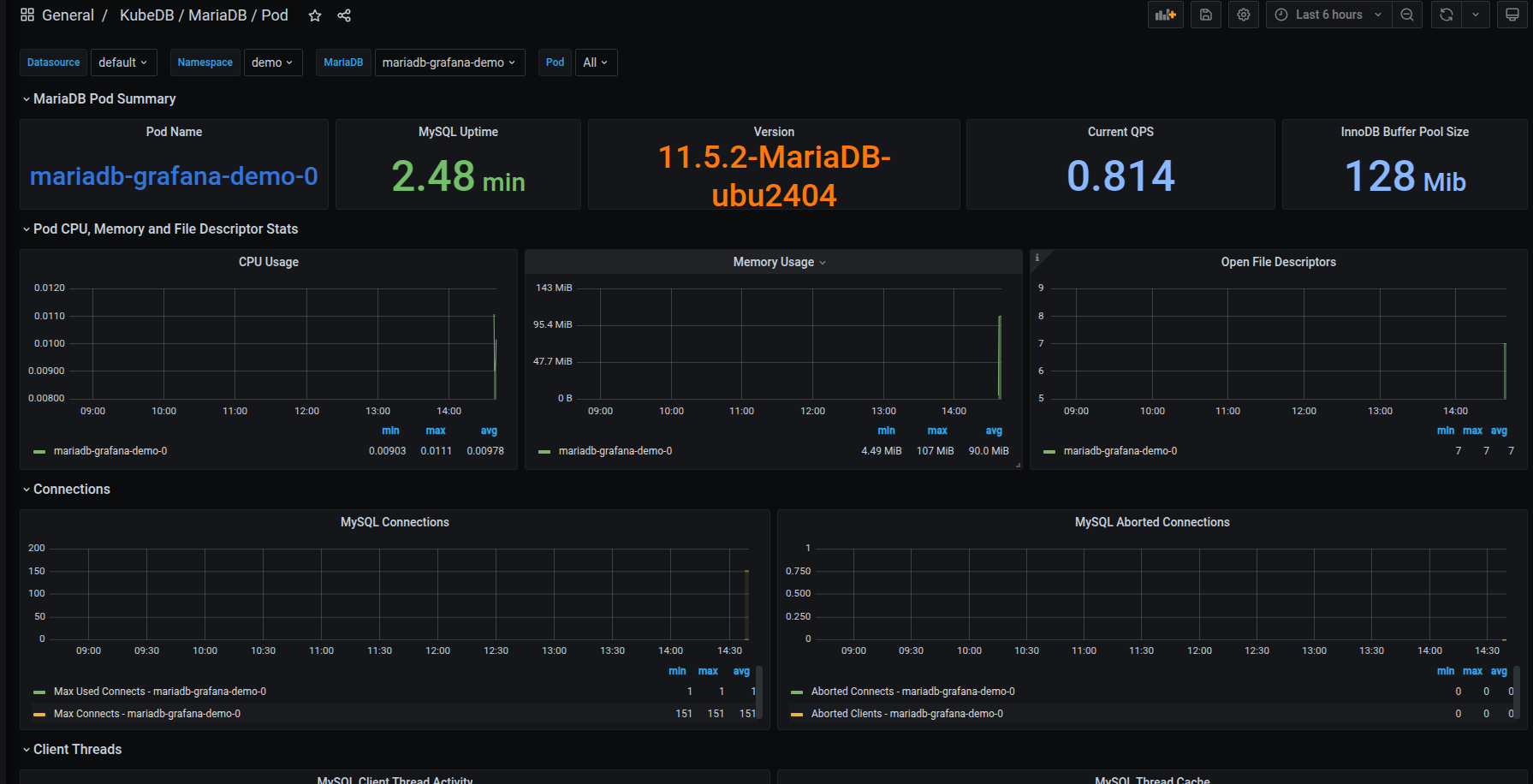Screen dimensions: 1533x784
Task: Open Pod Name panel title
Action: [174, 132]
